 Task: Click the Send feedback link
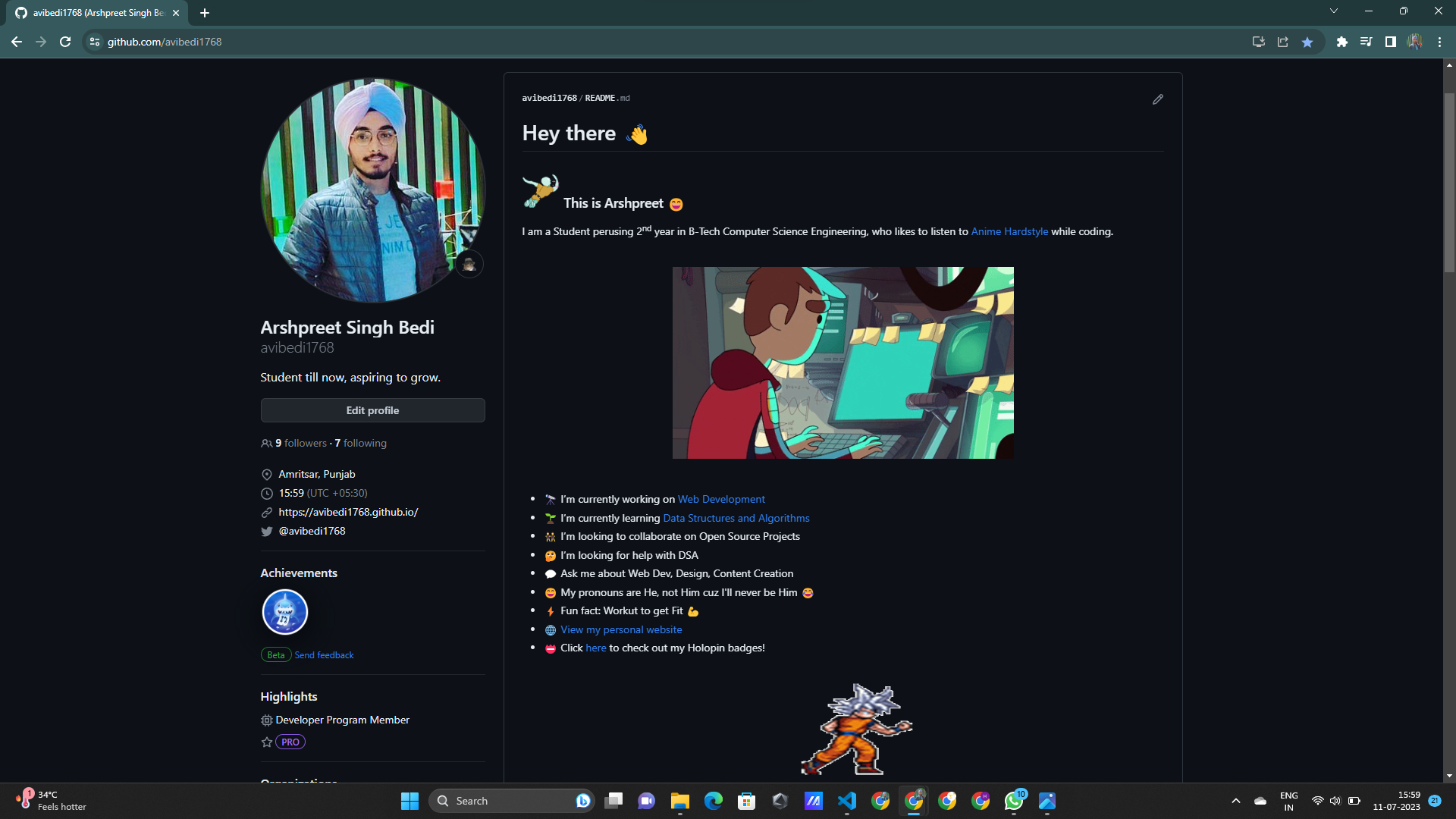[324, 655]
